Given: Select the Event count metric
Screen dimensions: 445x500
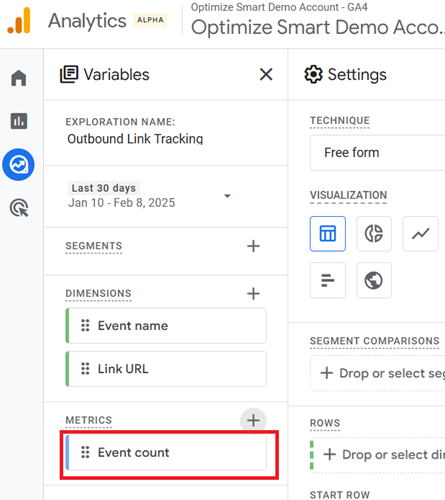Looking at the screenshot, I should click(x=166, y=453).
